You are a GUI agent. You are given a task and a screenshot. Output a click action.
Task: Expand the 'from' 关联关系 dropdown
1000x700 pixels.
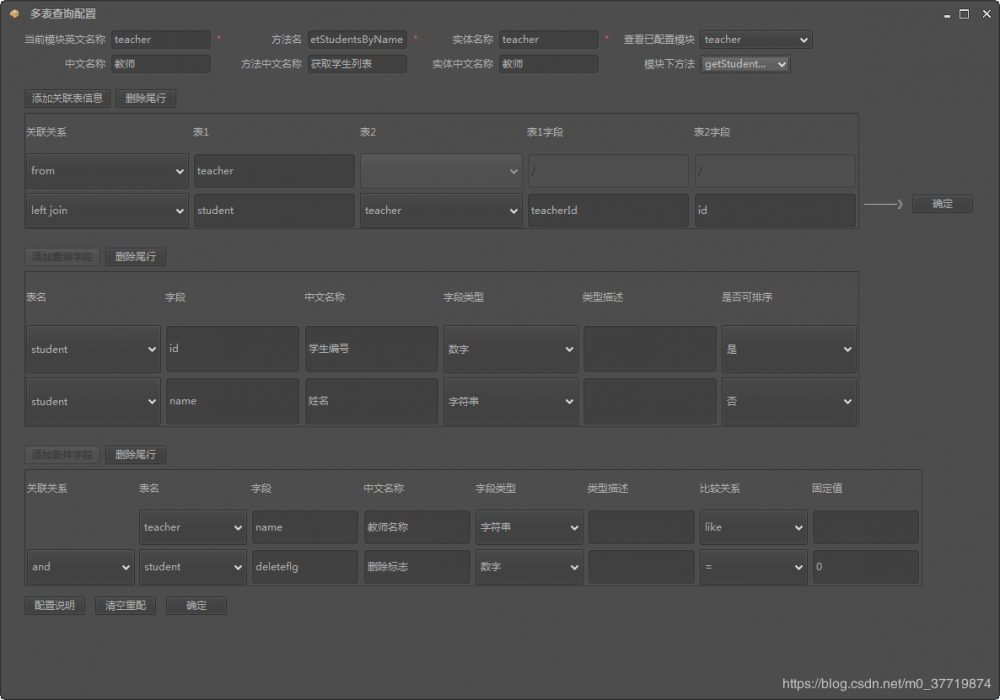pos(107,171)
